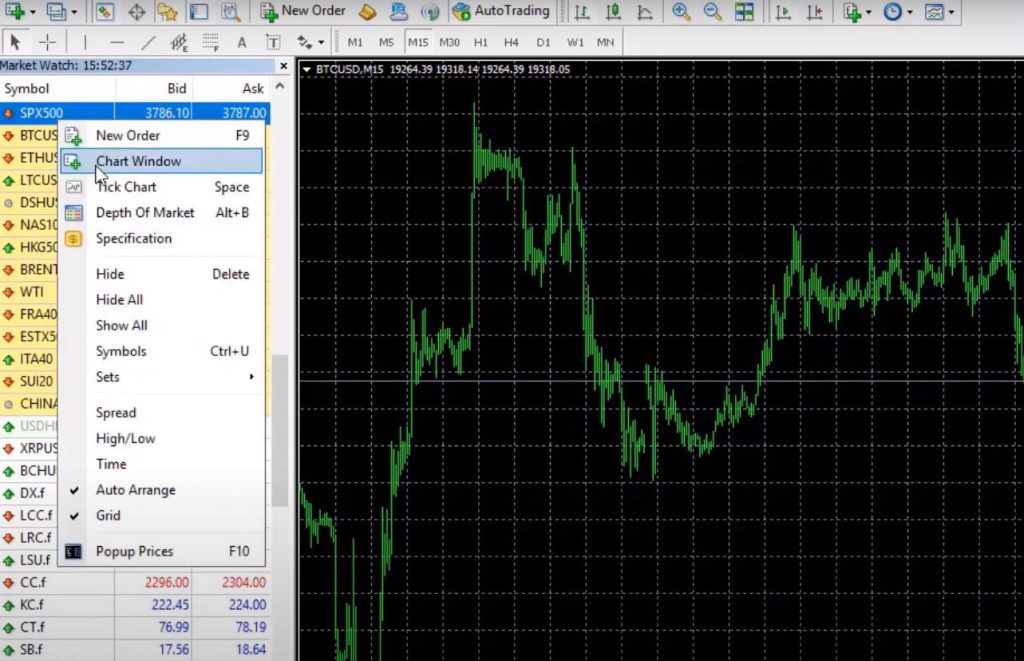Draw a vertical line using toolbar tool
The height and width of the screenshot is (661, 1024).
[85, 42]
